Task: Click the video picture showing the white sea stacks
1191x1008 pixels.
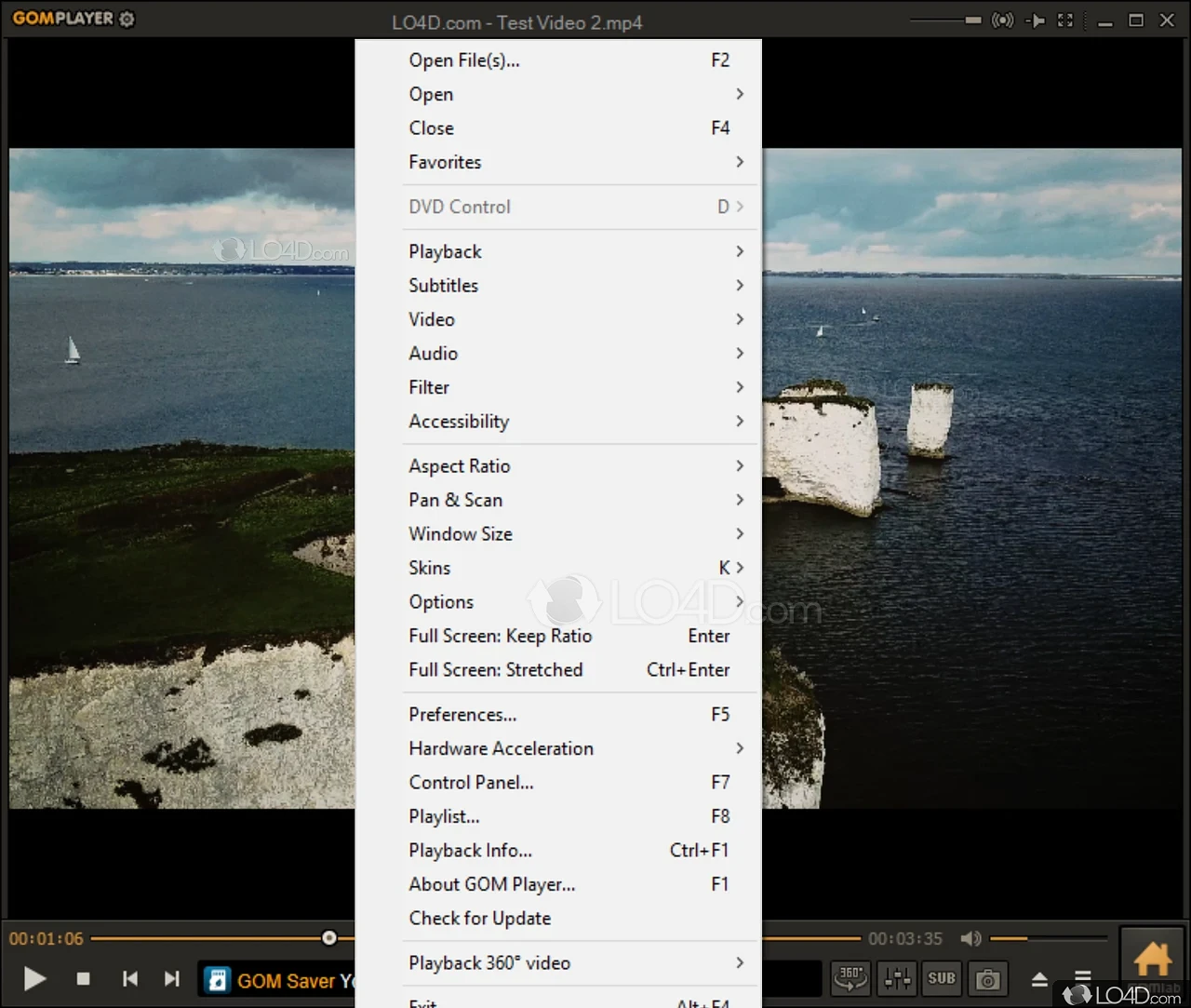Action: pyautogui.click(x=972, y=477)
